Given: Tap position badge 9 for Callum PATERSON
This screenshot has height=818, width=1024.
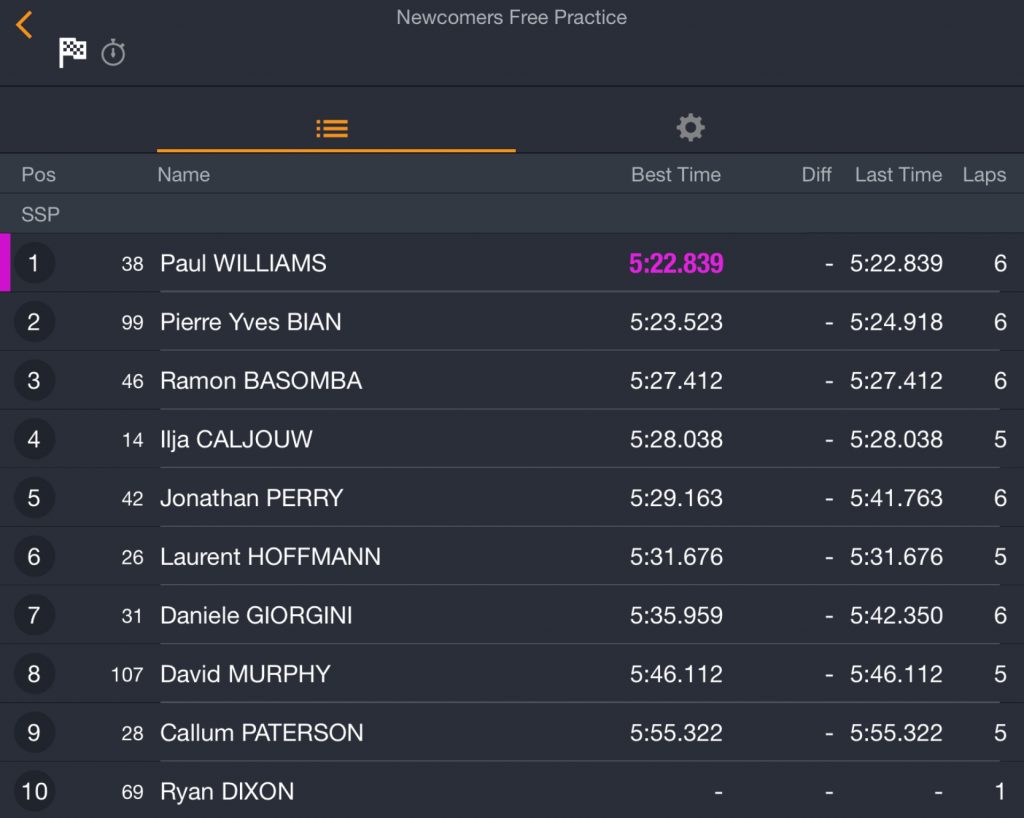Looking at the screenshot, I should click(x=33, y=732).
